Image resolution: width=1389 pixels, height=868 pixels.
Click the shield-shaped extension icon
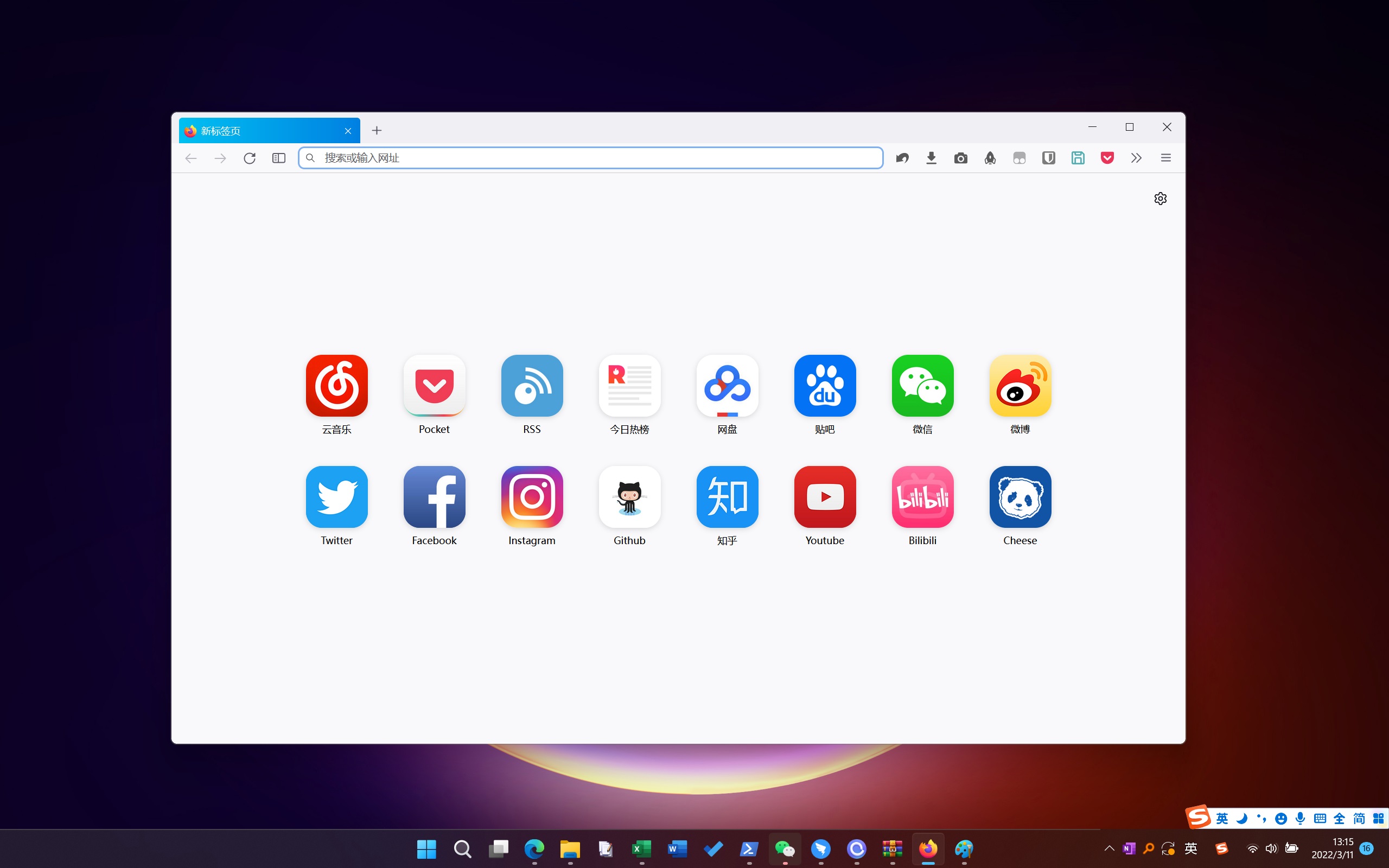tap(1049, 158)
